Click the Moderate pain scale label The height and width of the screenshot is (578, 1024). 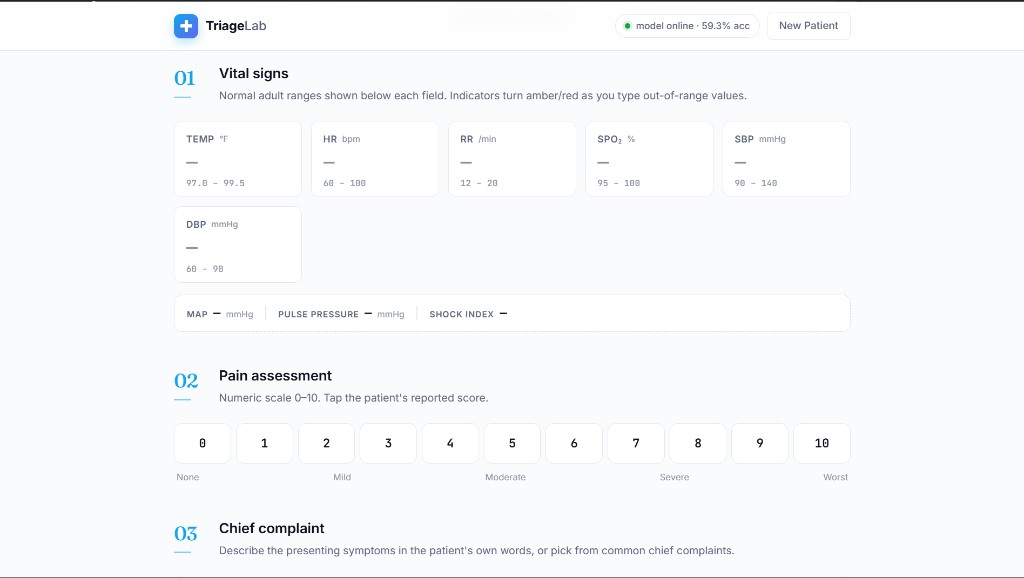tap(505, 477)
